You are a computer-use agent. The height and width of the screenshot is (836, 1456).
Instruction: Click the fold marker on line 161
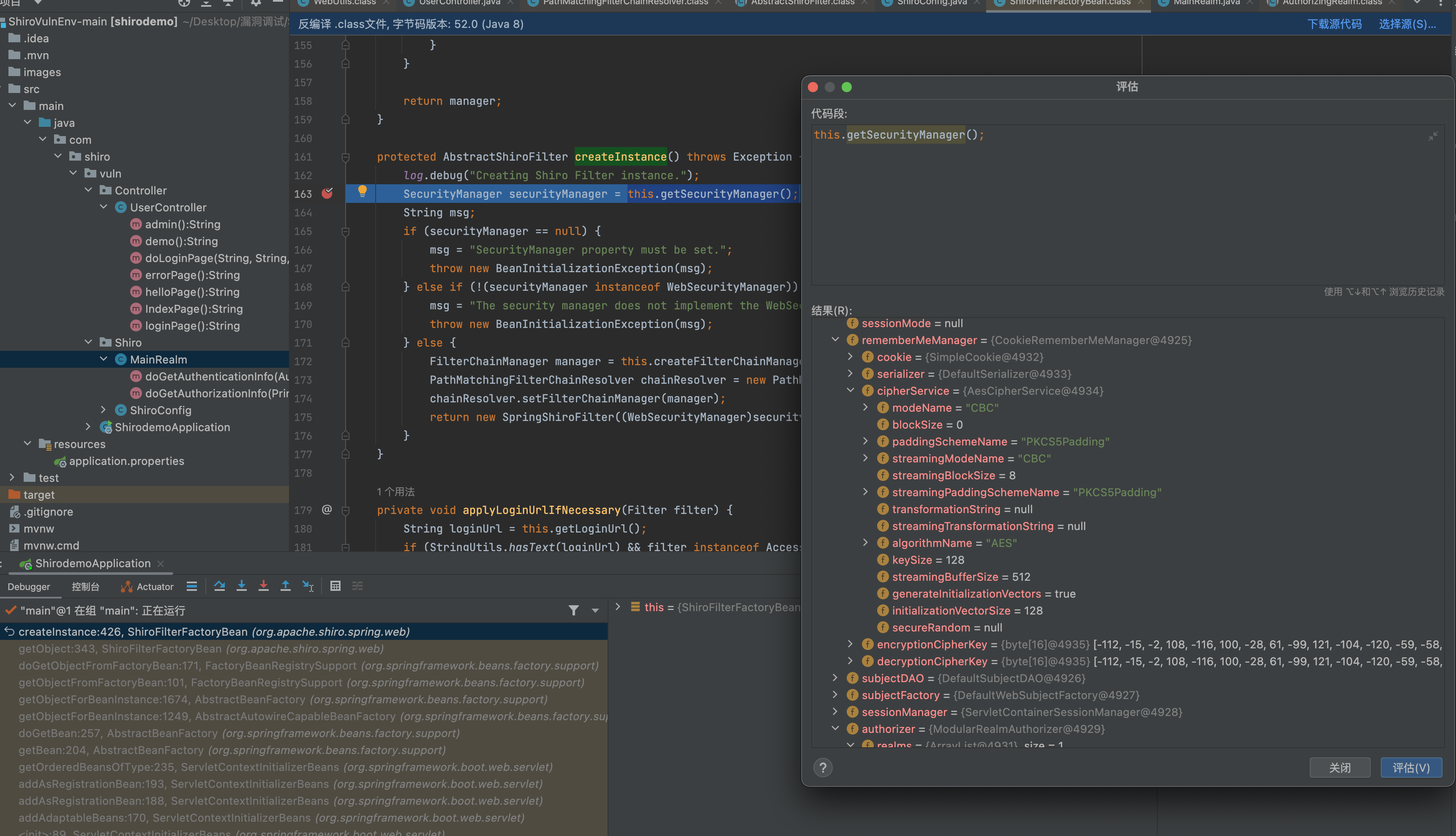346,157
